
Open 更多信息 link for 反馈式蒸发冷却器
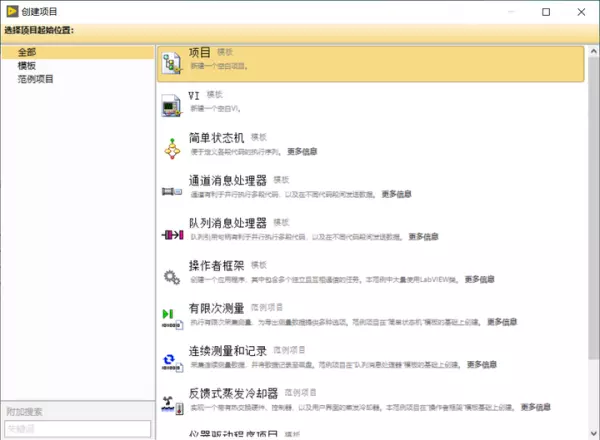535,407
